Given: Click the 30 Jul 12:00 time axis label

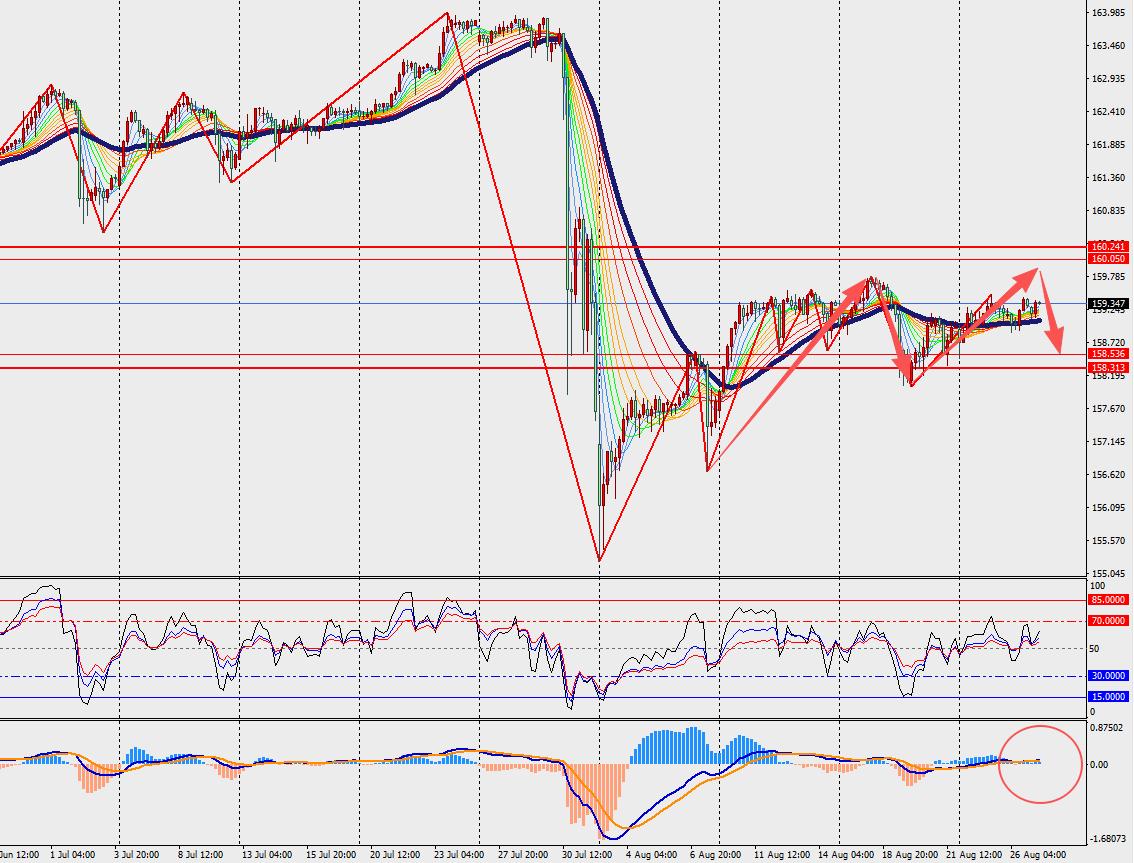Looking at the screenshot, I should point(587,855).
